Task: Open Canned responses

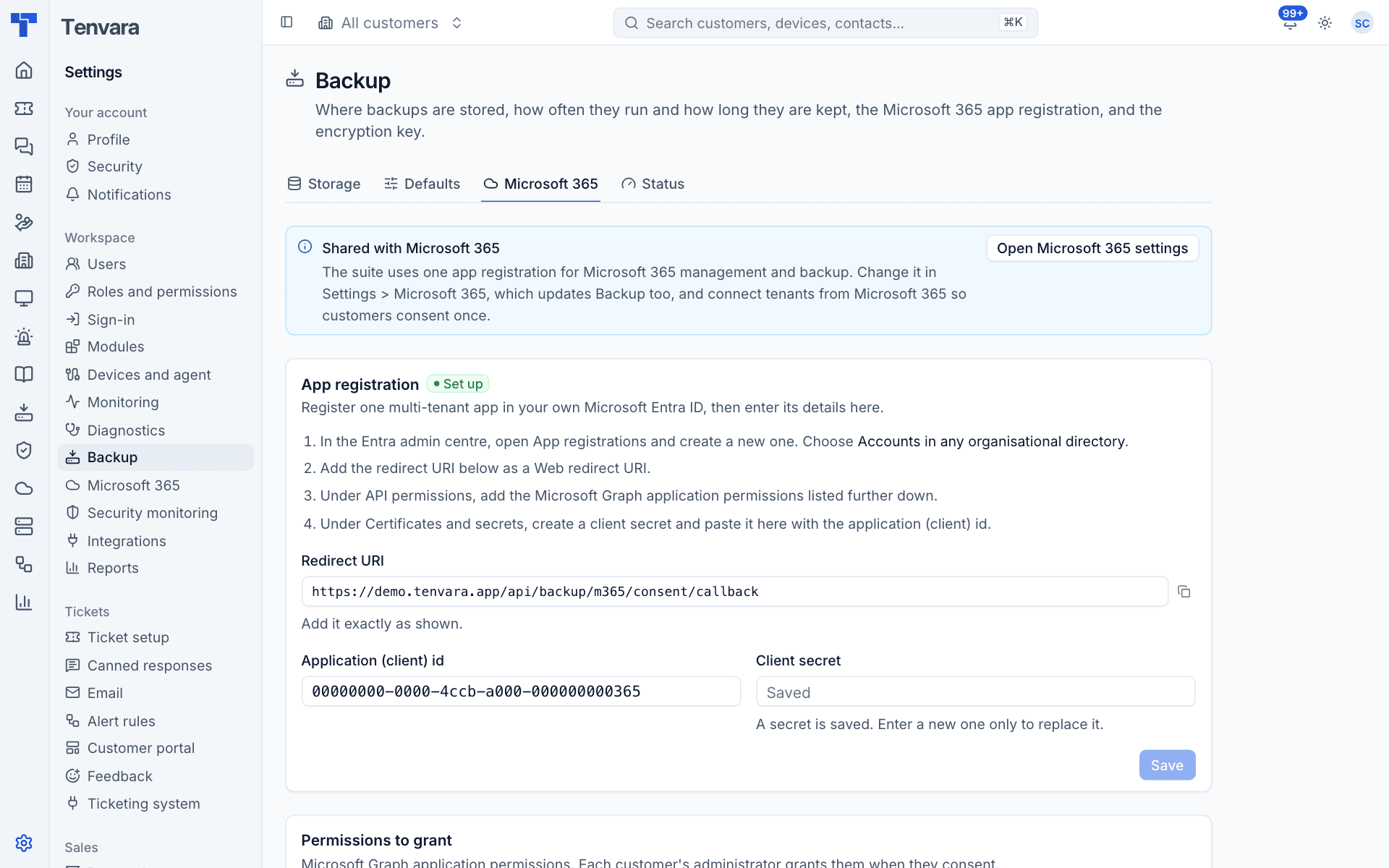Action: [156, 665]
